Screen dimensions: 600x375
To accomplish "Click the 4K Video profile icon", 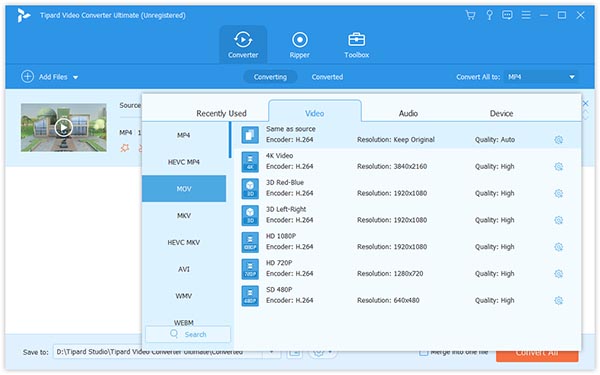I will 250,161.
